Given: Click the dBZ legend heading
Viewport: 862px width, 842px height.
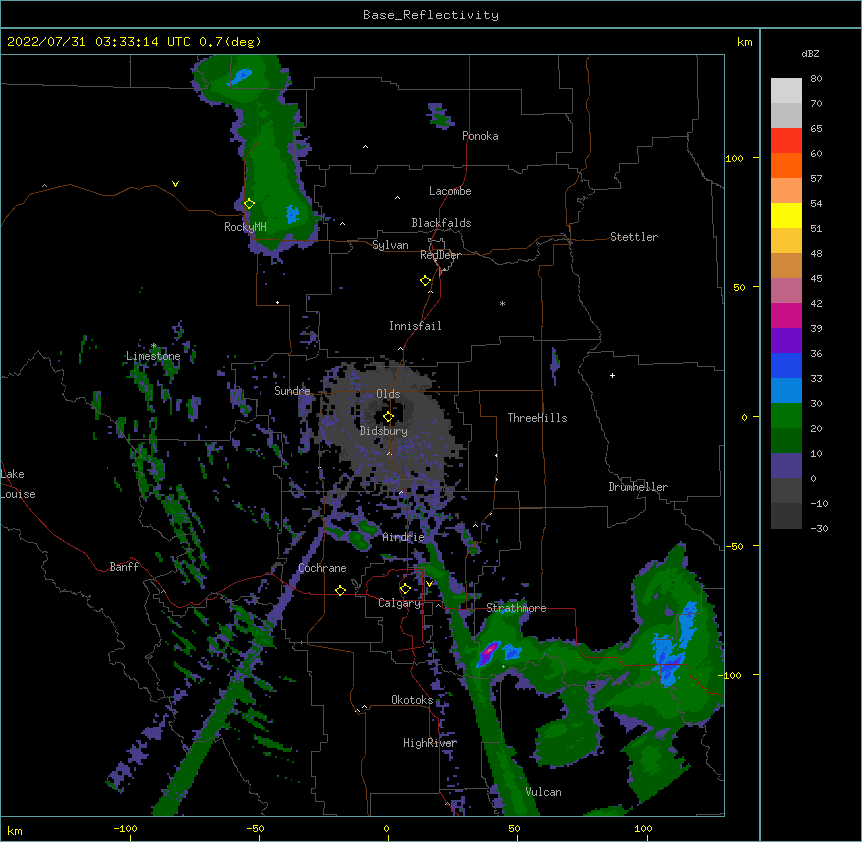Looking at the screenshot, I should (810, 53).
